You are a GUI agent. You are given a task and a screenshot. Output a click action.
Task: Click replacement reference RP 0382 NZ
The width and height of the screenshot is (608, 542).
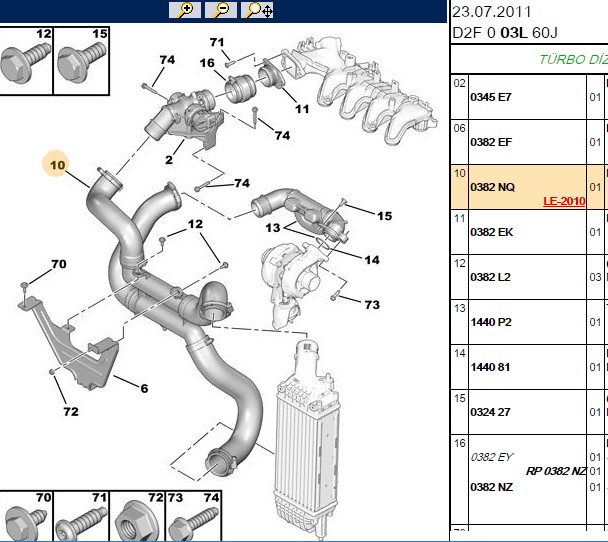tap(556, 471)
